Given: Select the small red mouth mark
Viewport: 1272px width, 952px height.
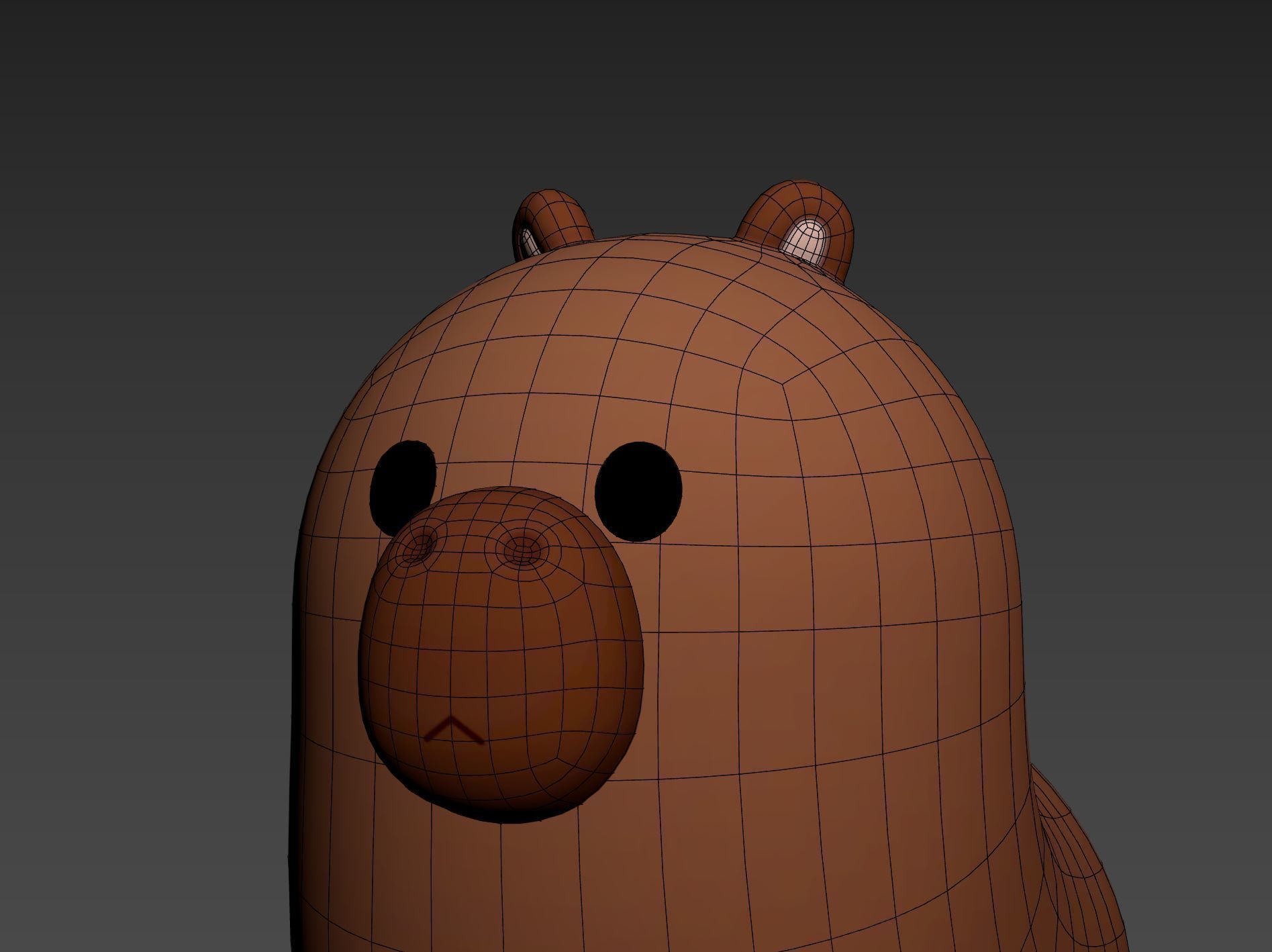Looking at the screenshot, I should coord(454,729).
